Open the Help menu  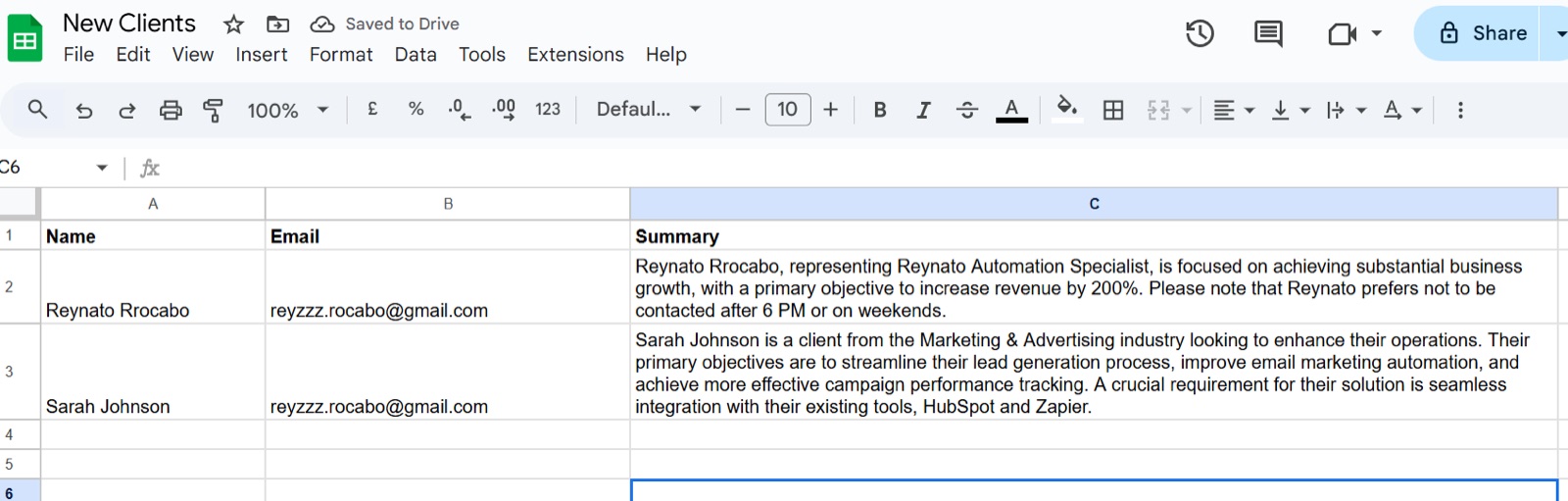click(666, 55)
